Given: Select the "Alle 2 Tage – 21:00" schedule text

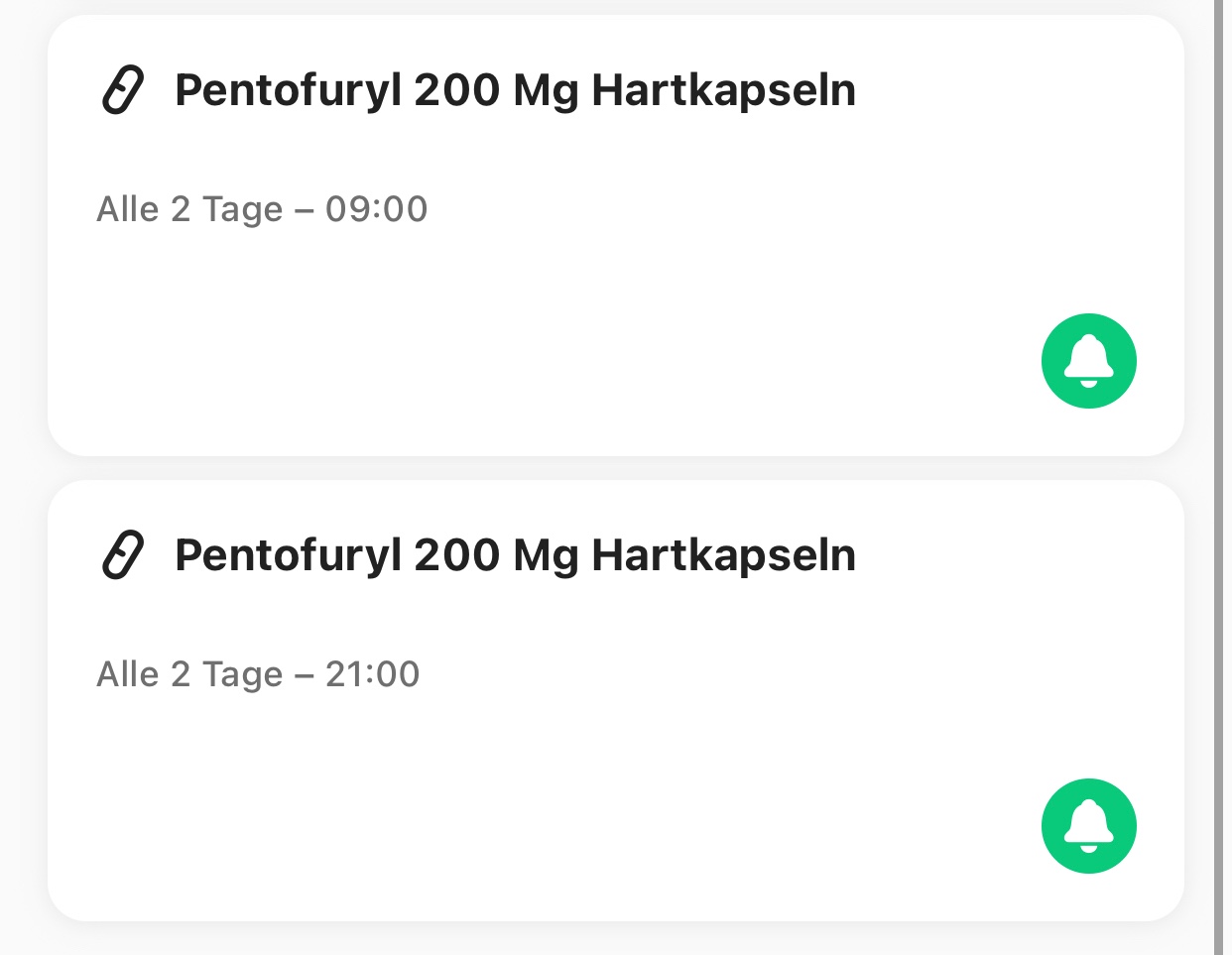Looking at the screenshot, I should (258, 674).
